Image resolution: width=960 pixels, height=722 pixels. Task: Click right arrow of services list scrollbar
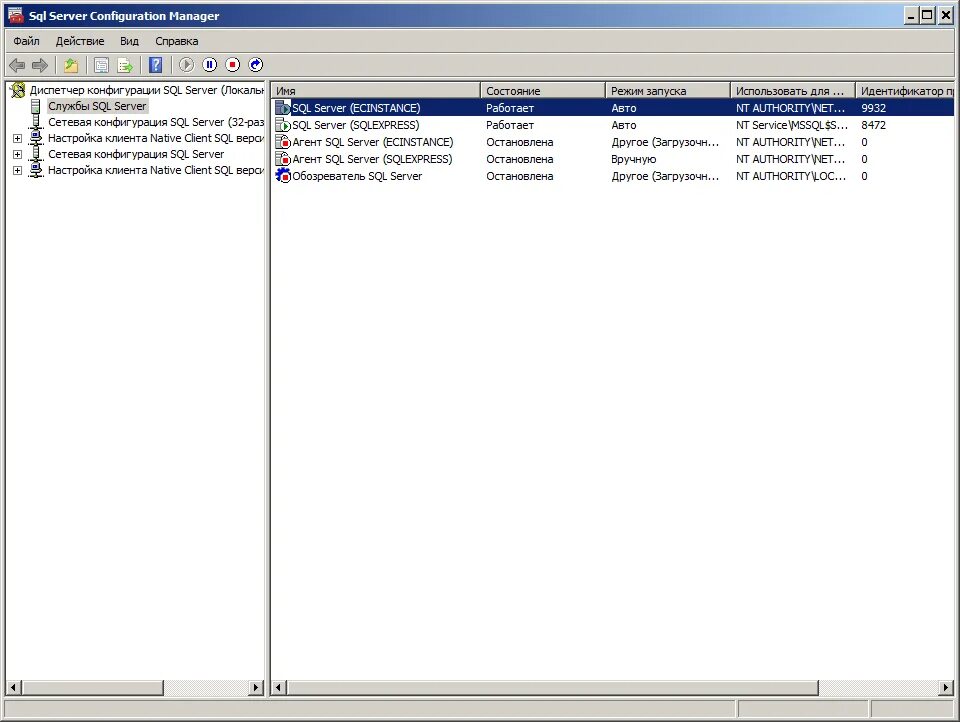[x=947, y=688]
